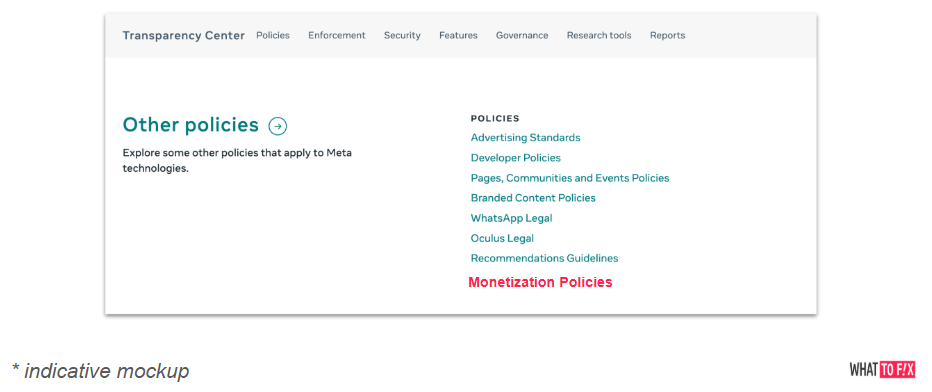This screenshot has width=932, height=392.
Task: Open the Other policies heading link
Action: [x=191, y=125]
